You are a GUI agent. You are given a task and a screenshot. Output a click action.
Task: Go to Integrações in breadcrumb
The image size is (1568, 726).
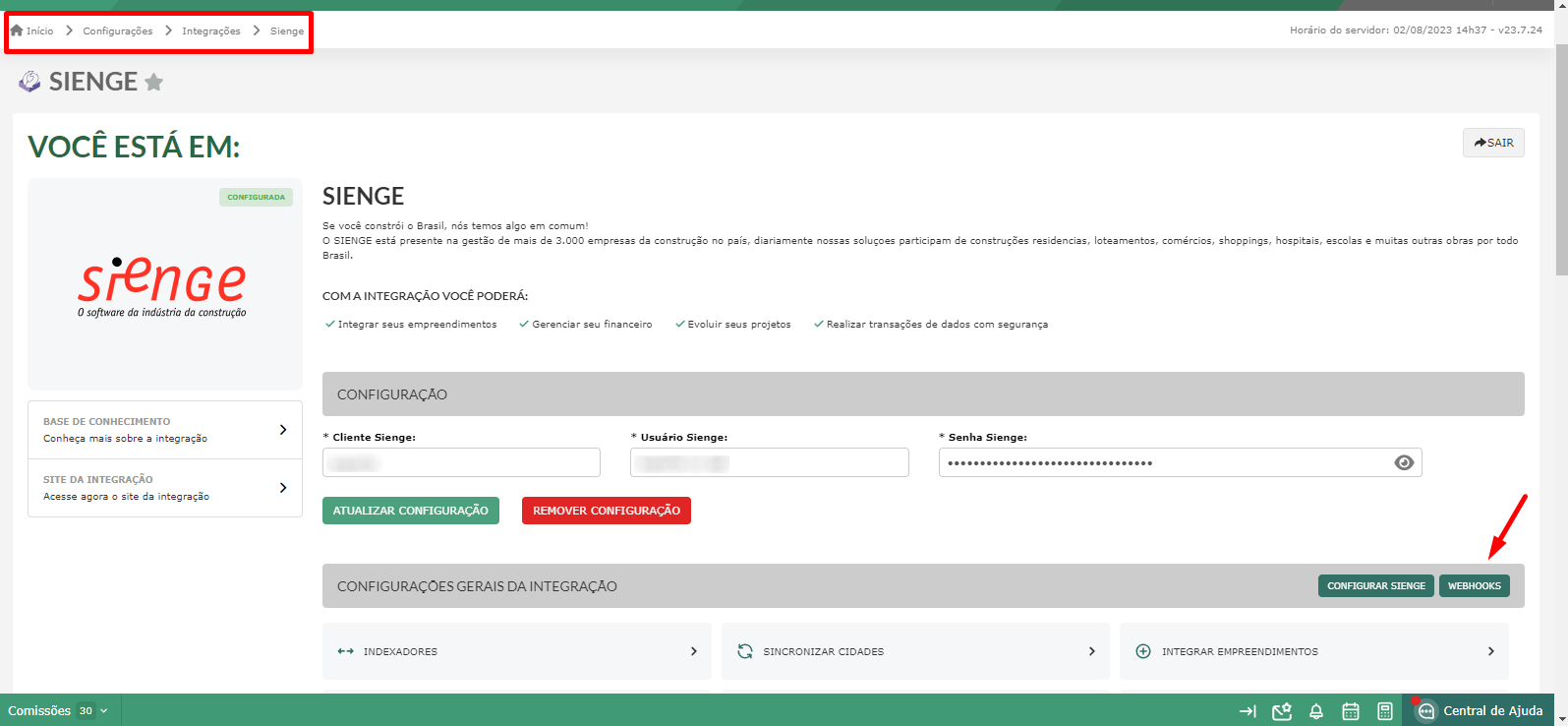pyautogui.click(x=211, y=31)
